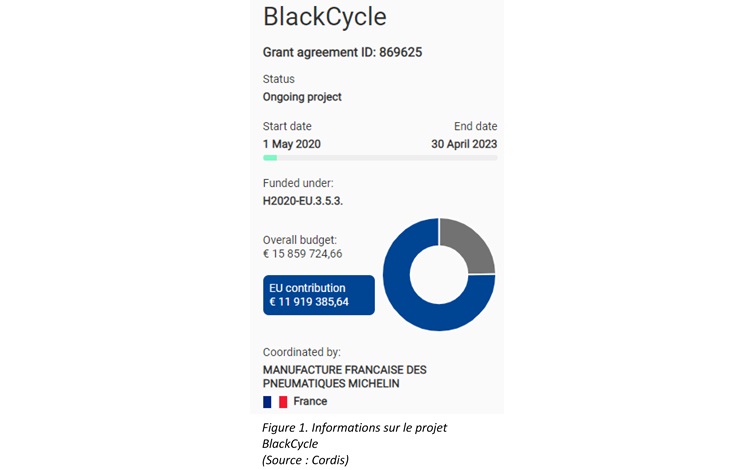Click the grey segment of donut chart
750x470 pixels.
(x=468, y=245)
